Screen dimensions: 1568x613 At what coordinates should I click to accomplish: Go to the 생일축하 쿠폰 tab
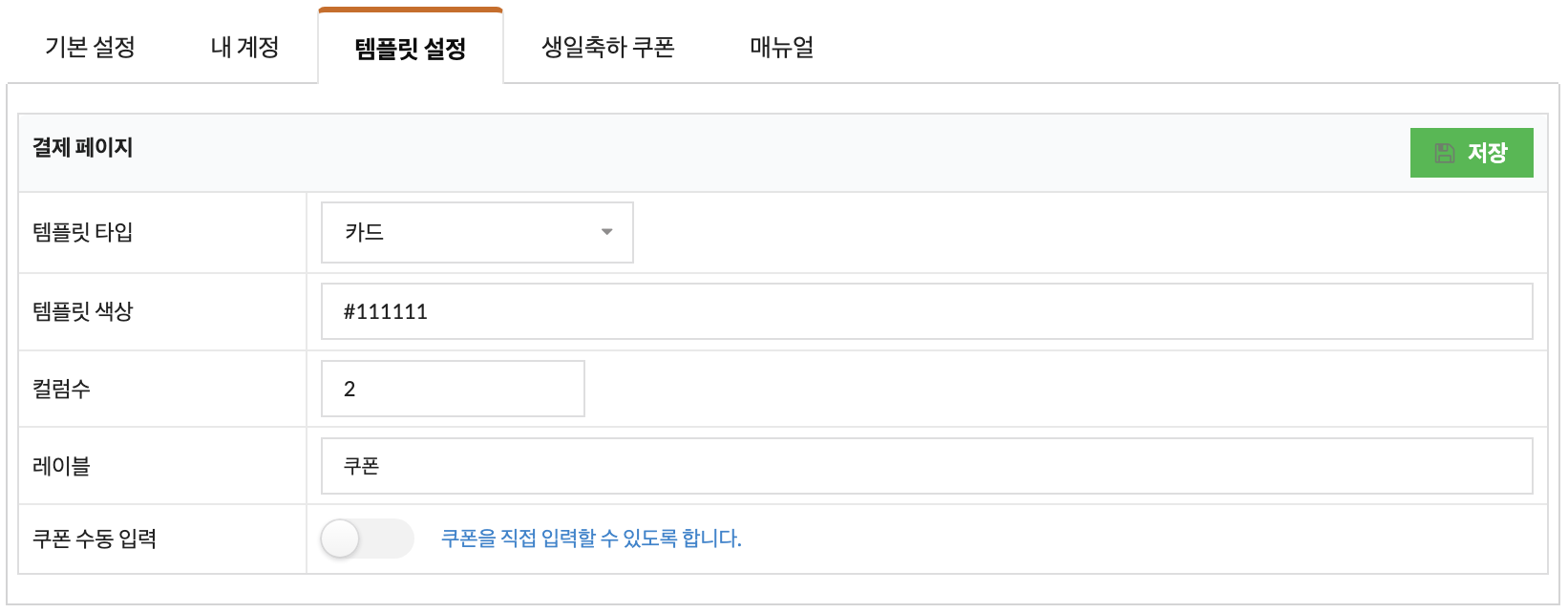coord(608,47)
